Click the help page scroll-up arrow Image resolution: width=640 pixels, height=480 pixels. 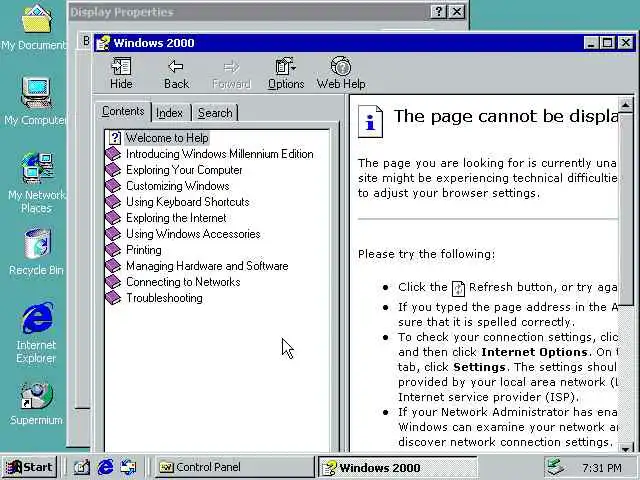click(x=626, y=105)
